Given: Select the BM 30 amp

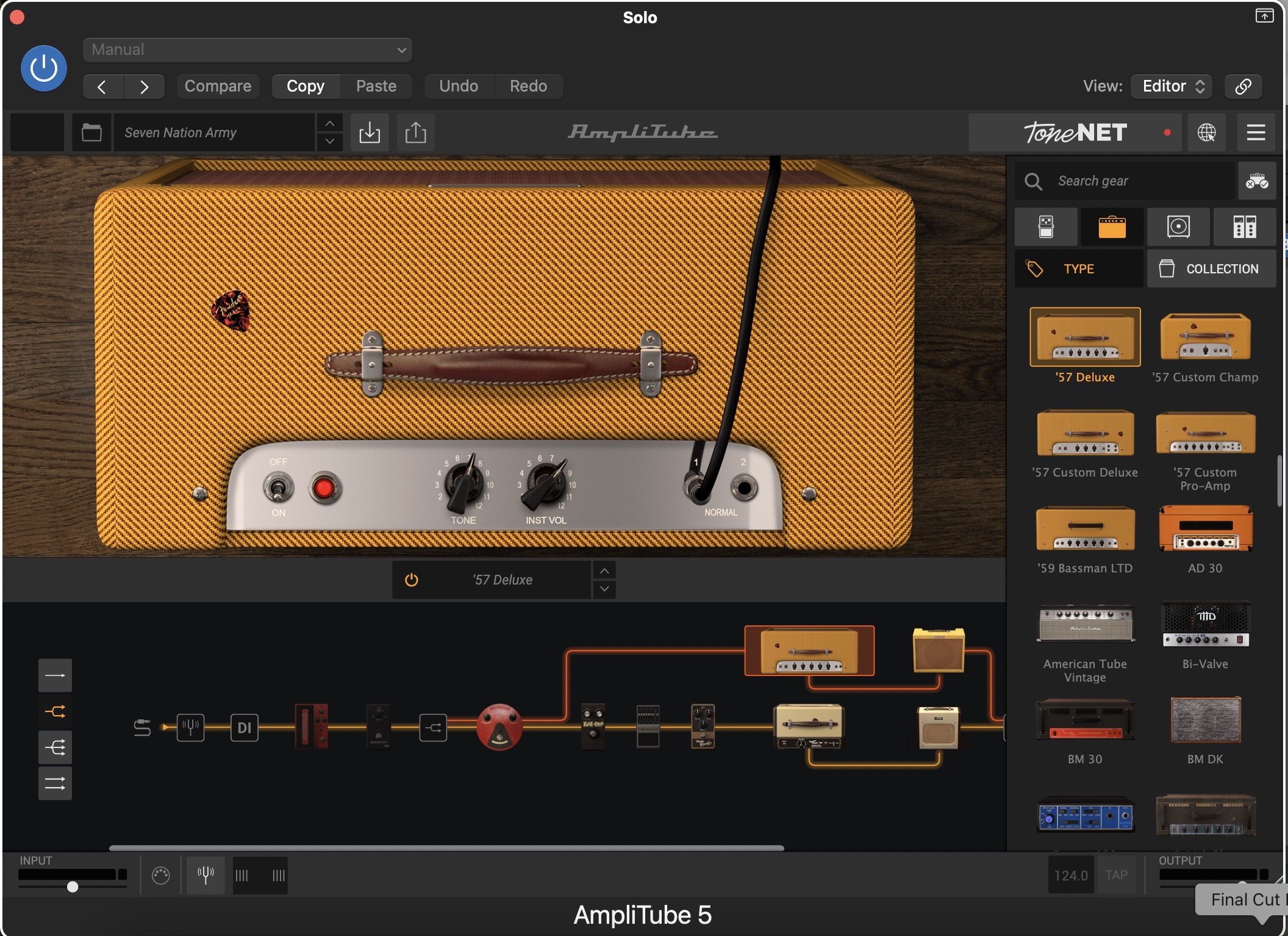Looking at the screenshot, I should (1085, 720).
